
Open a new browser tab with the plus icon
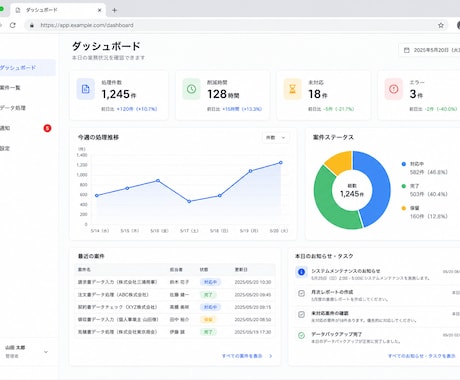tap(114, 10)
